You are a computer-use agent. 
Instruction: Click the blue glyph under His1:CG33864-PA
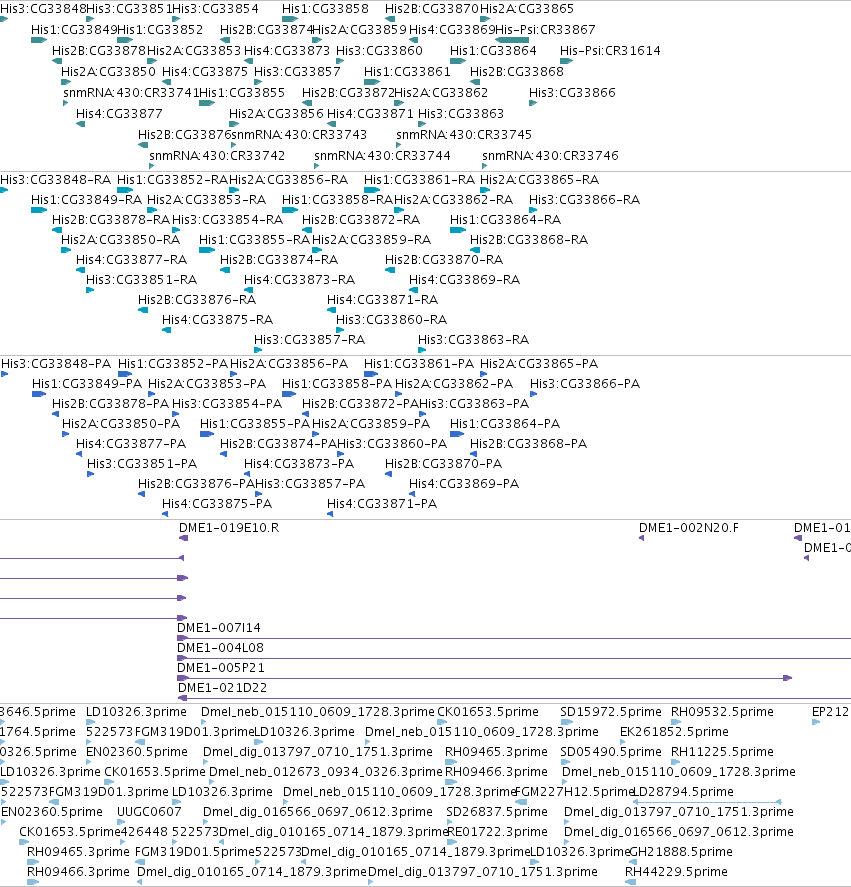[457, 434]
